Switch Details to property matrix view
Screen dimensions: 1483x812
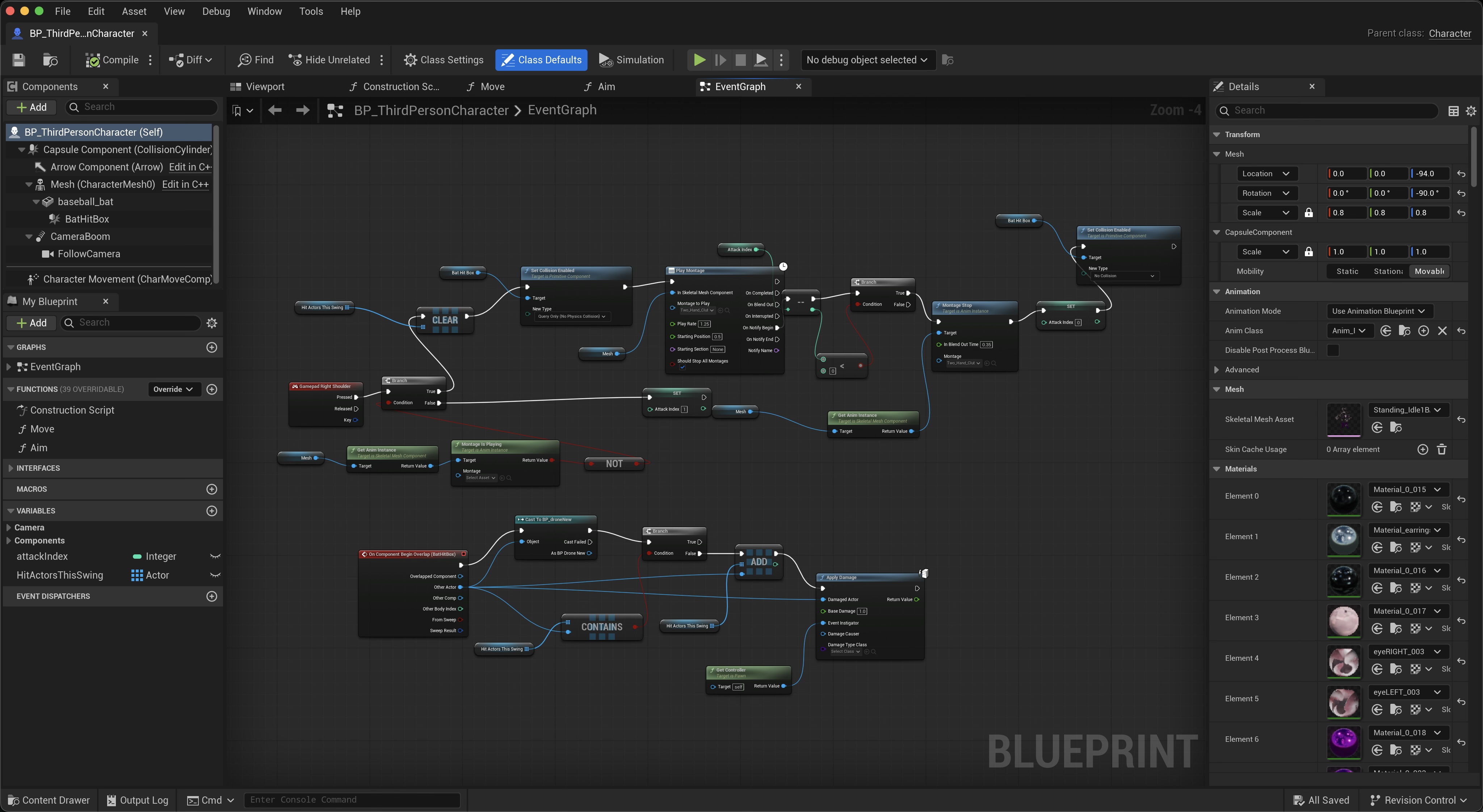point(1453,110)
